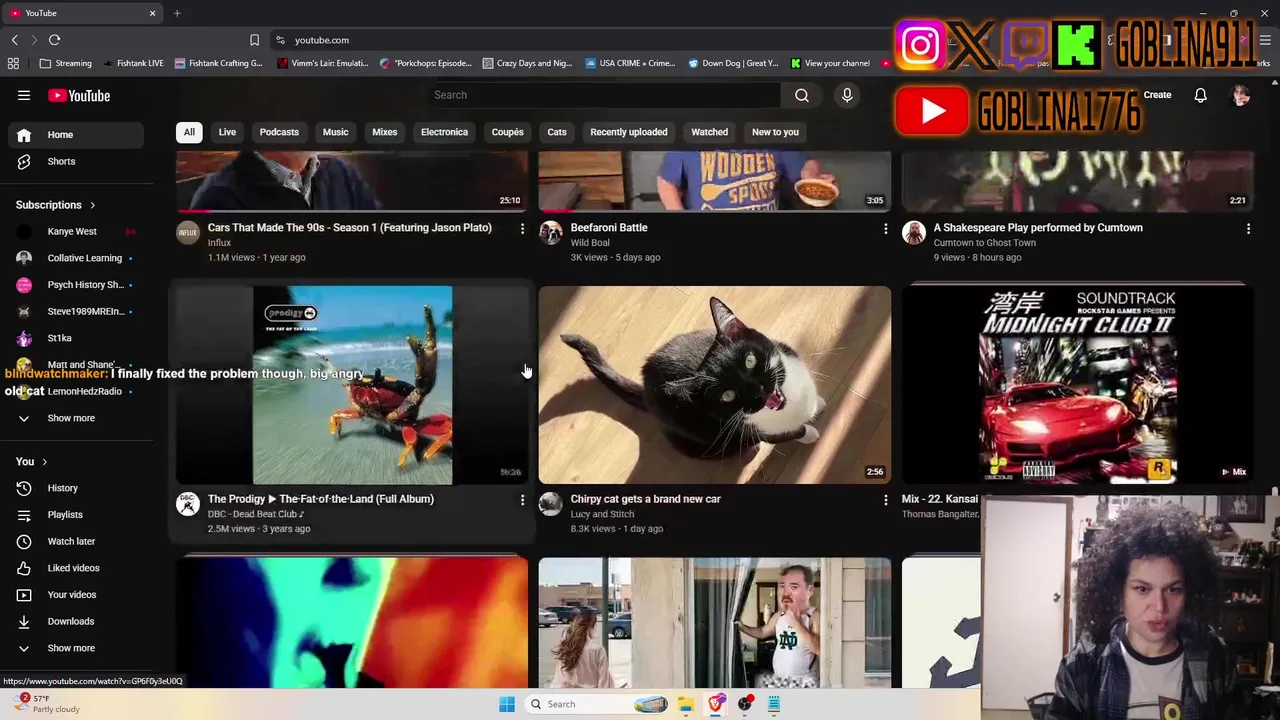Viewport: 1280px width, 720px height.
Task: Click the YouTube logo
Action: pos(79,95)
